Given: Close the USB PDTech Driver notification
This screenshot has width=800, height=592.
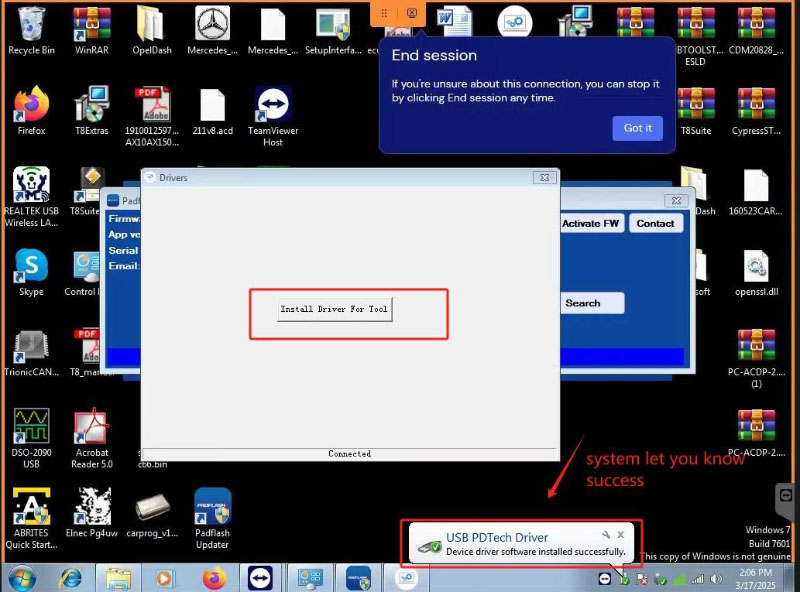Looking at the screenshot, I should (620, 536).
